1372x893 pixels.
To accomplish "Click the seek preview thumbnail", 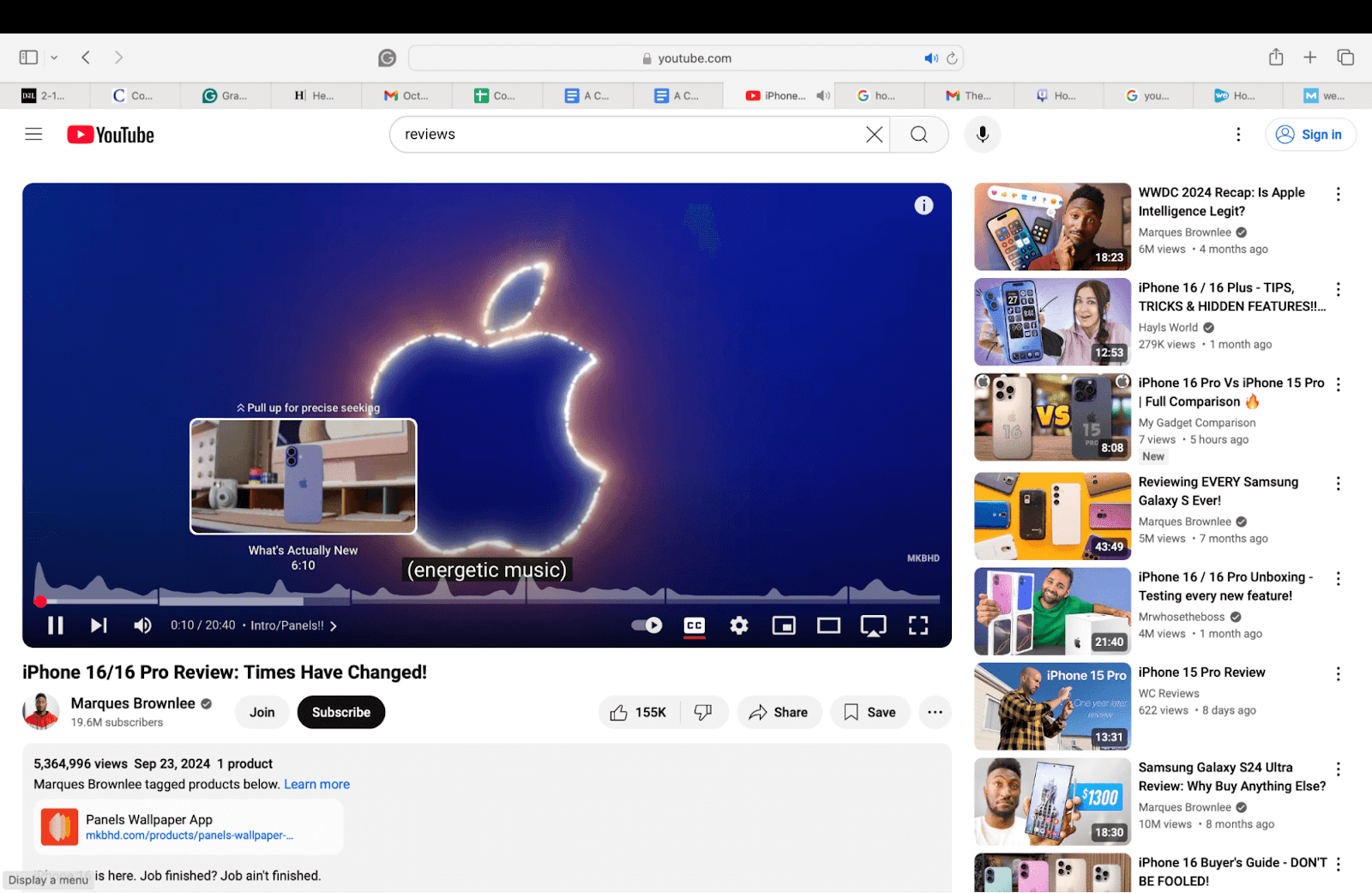I will [304, 476].
